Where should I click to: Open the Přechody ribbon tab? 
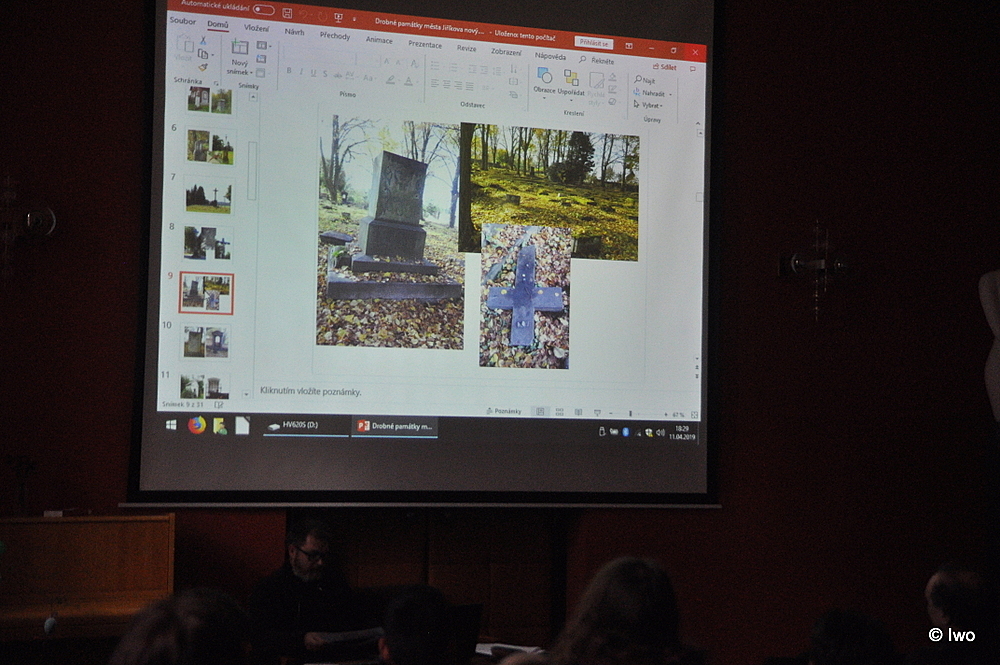[x=335, y=36]
